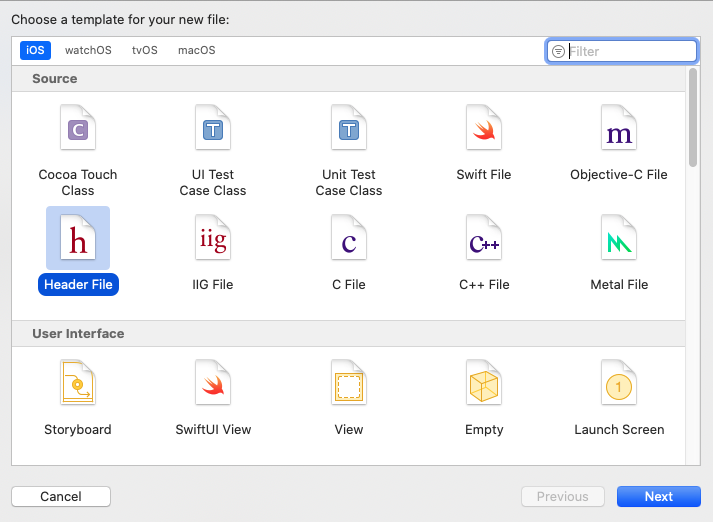This screenshot has width=713, height=522.
Task: Switch to the iOS platform tab
Action: (35, 50)
